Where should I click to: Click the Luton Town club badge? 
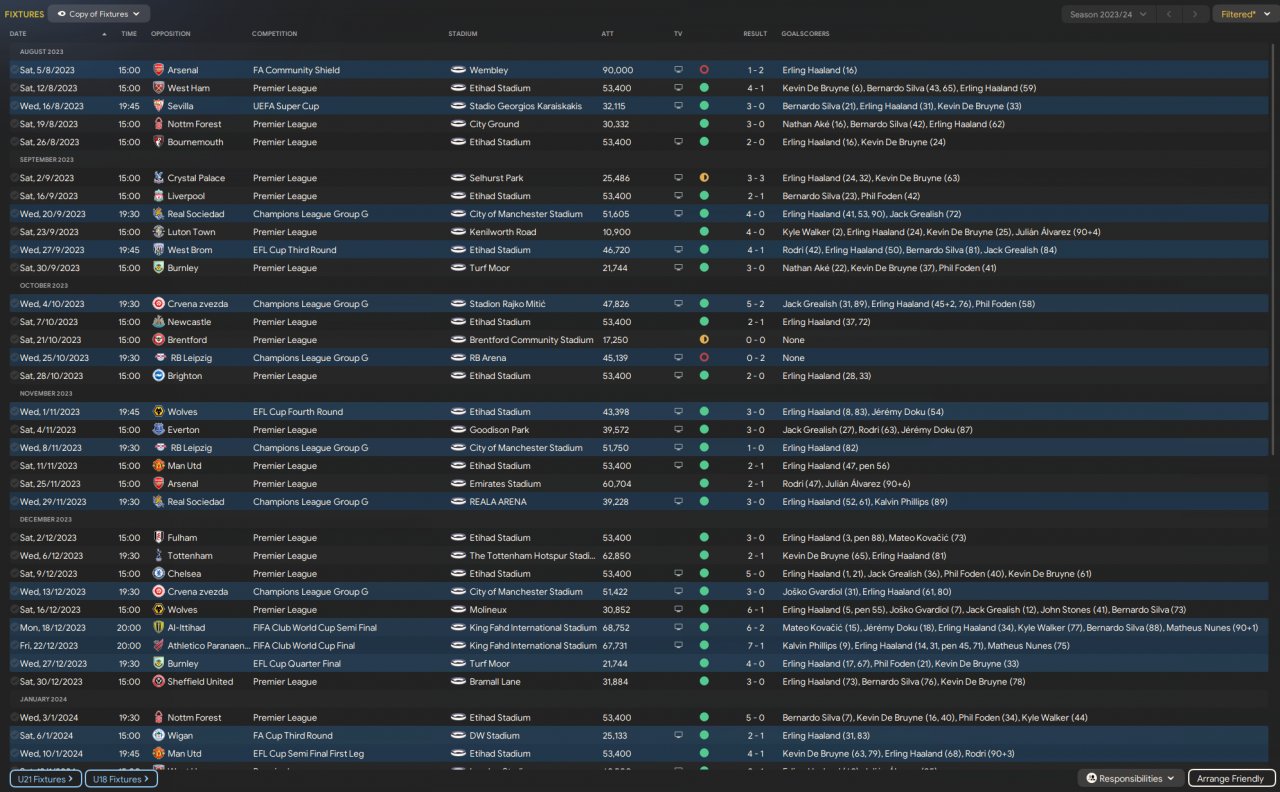[x=159, y=232]
